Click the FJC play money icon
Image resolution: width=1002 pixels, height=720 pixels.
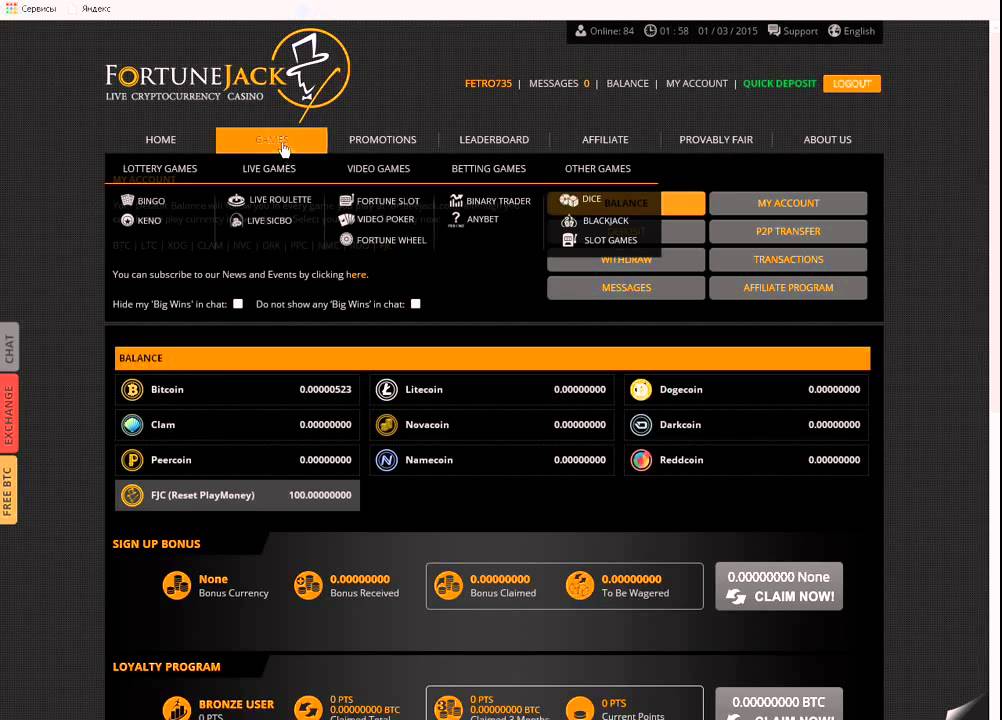pos(132,495)
